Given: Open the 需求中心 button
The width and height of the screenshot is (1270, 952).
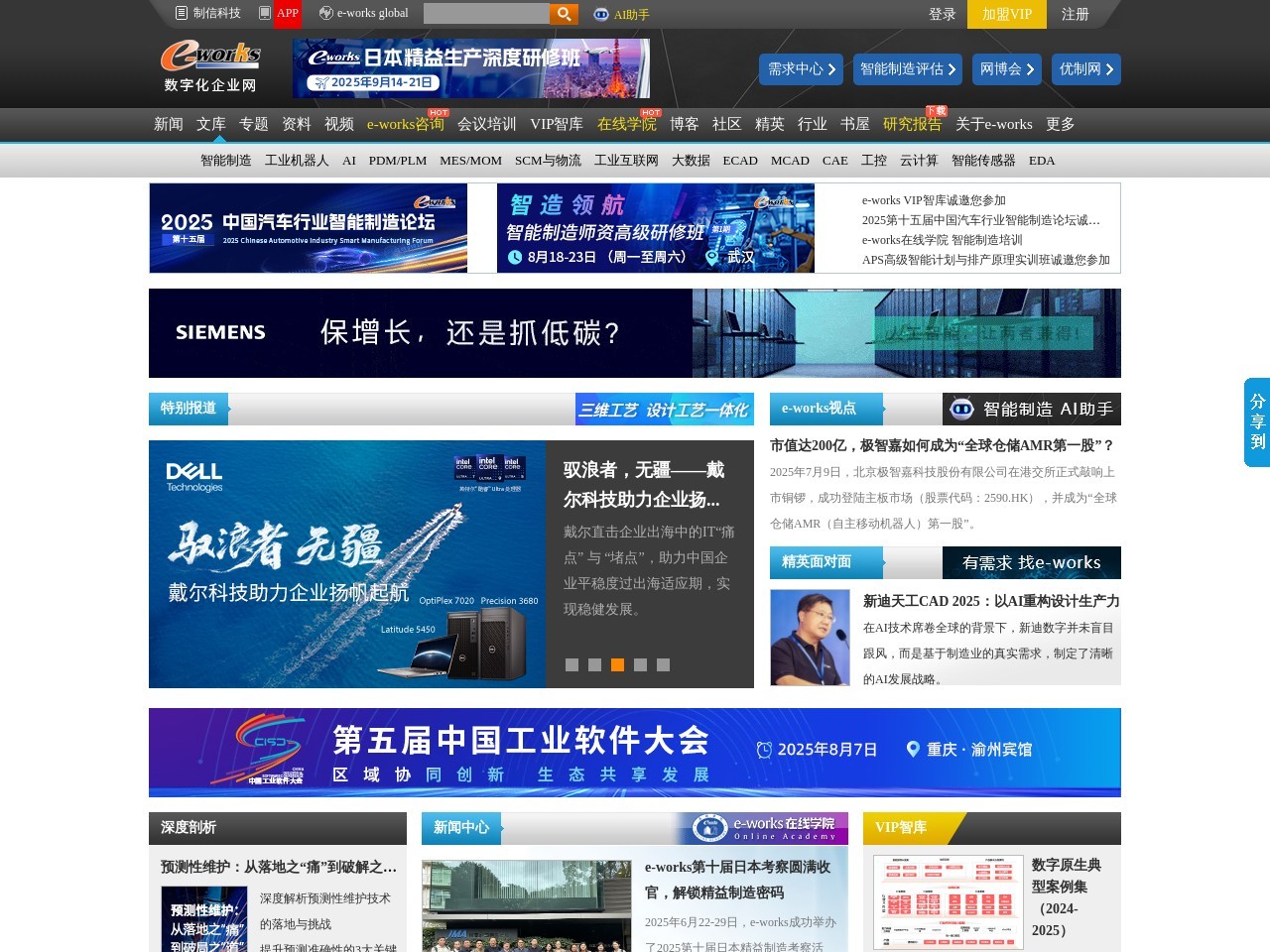Looking at the screenshot, I should (801, 69).
